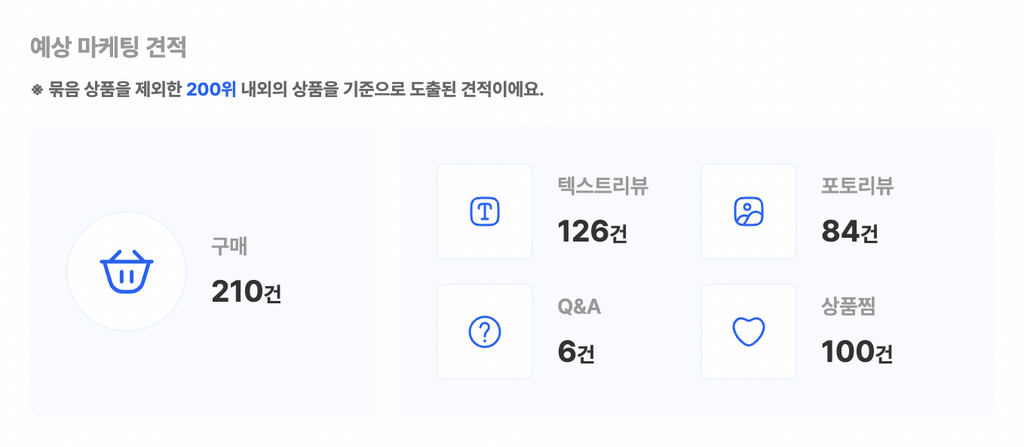Click the 포토리뷰 label
Image resolution: width=1024 pixels, height=447 pixels.
point(857,186)
